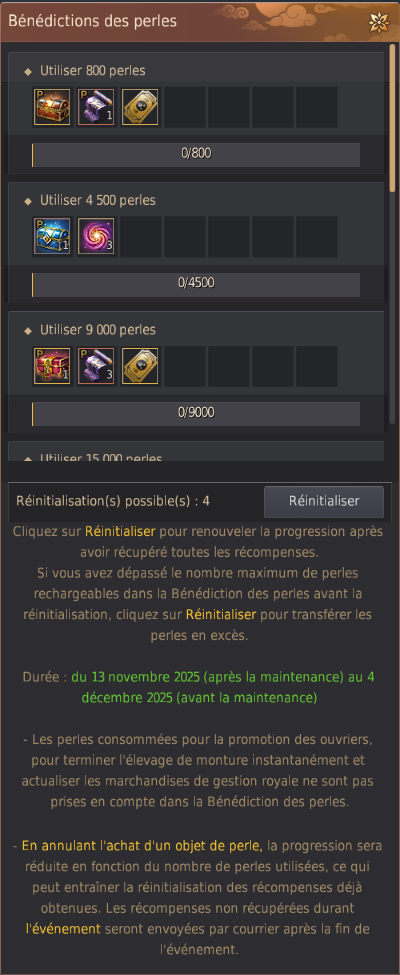
Task: Select the blue chest reward in 4 500 perles
Action: pyautogui.click(x=53, y=236)
